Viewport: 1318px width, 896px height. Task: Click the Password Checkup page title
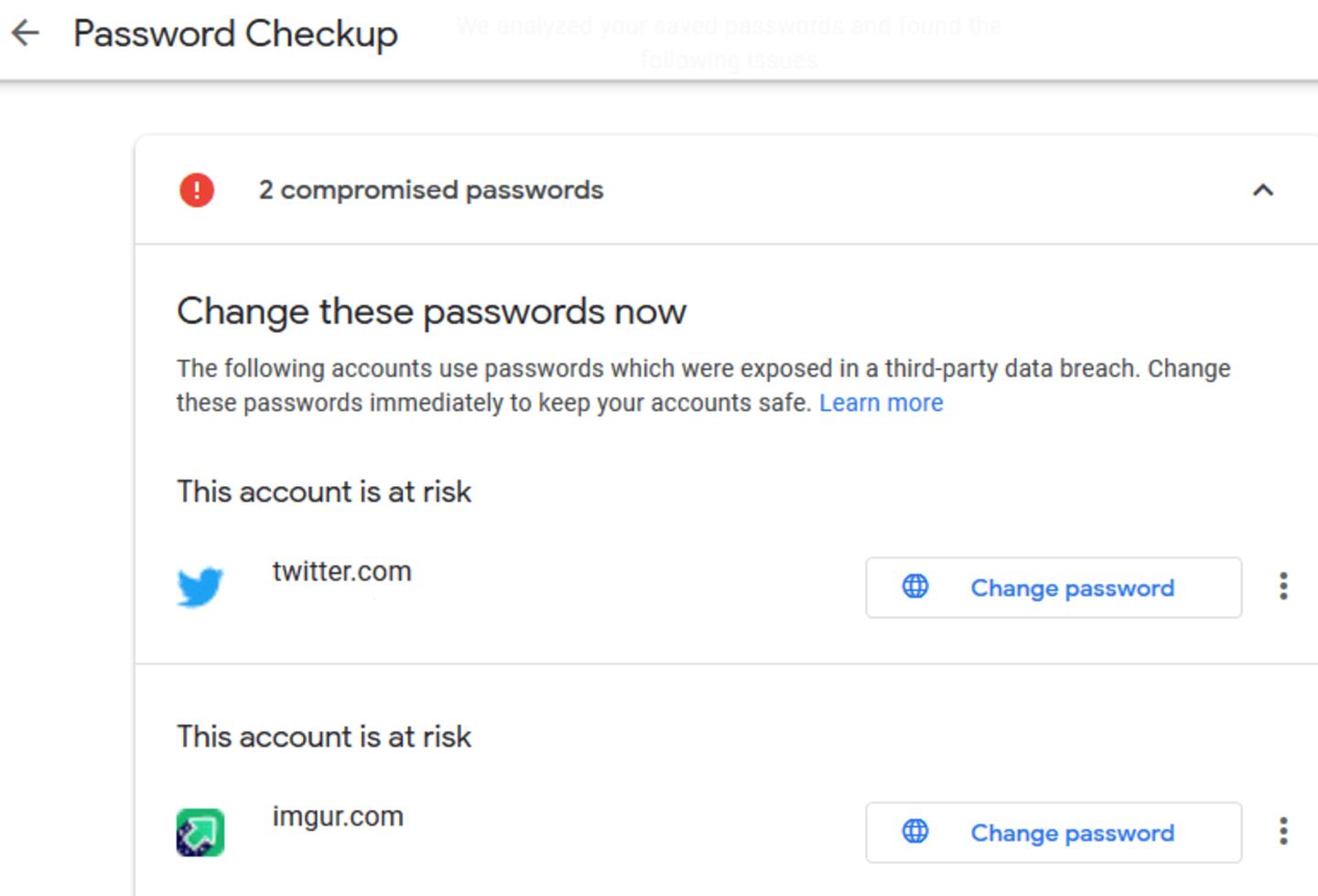coord(235,34)
